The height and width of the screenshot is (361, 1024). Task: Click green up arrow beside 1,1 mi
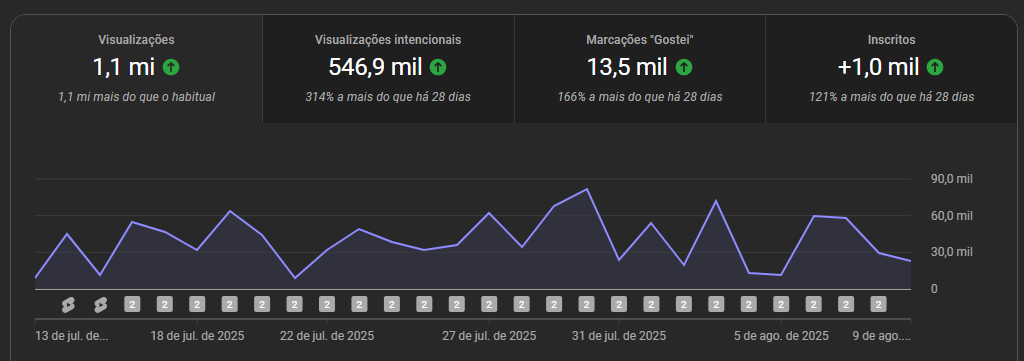171,67
